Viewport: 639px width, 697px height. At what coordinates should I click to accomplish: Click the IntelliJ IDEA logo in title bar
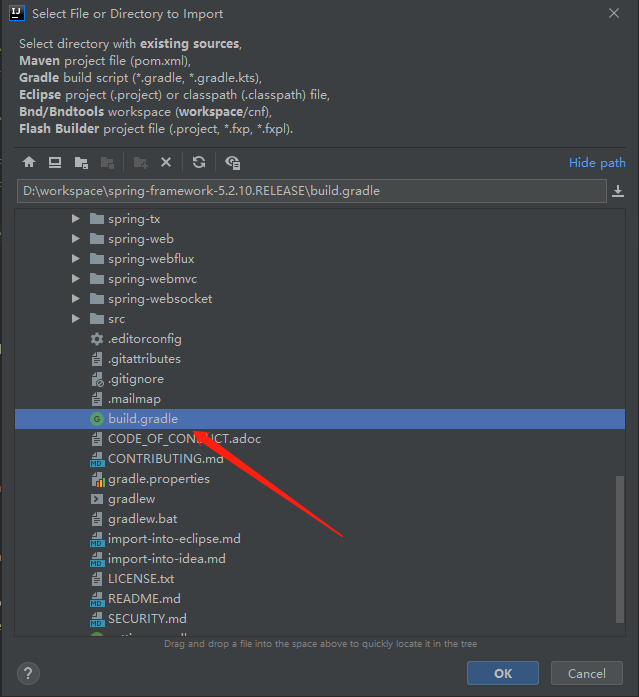17,13
